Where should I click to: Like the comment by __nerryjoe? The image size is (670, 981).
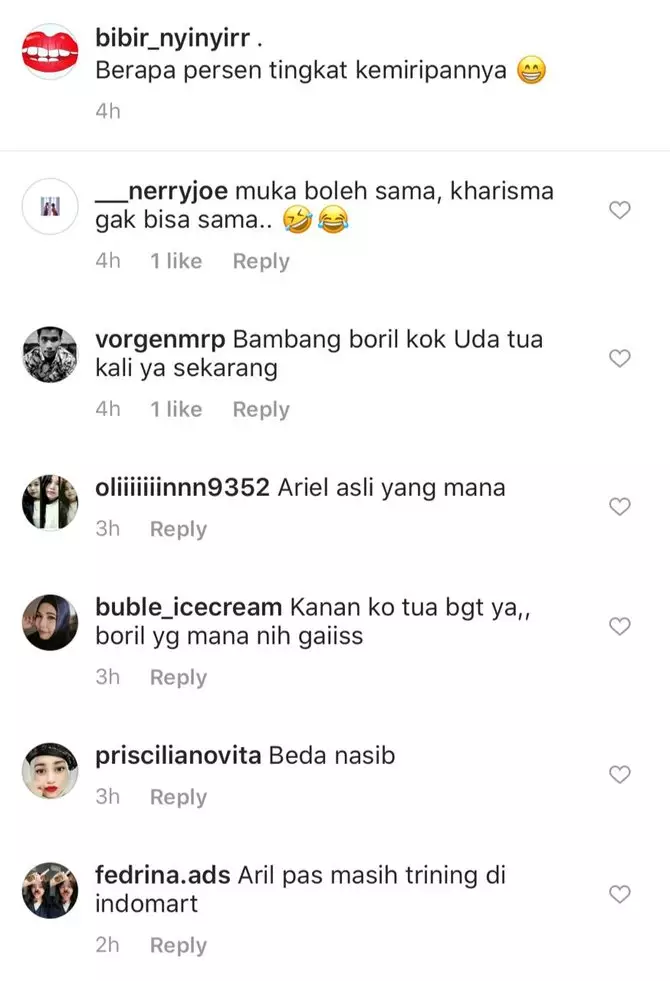coord(619,210)
